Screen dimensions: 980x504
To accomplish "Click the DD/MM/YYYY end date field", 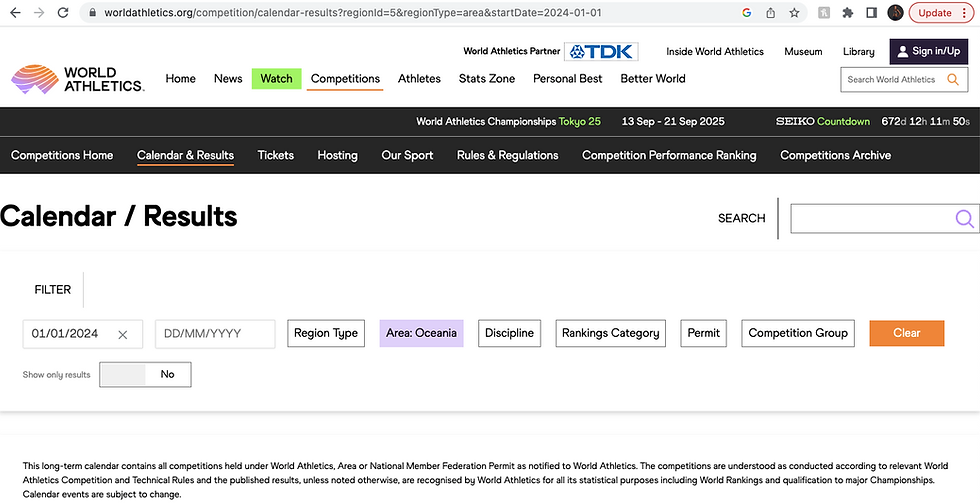I will pos(215,334).
